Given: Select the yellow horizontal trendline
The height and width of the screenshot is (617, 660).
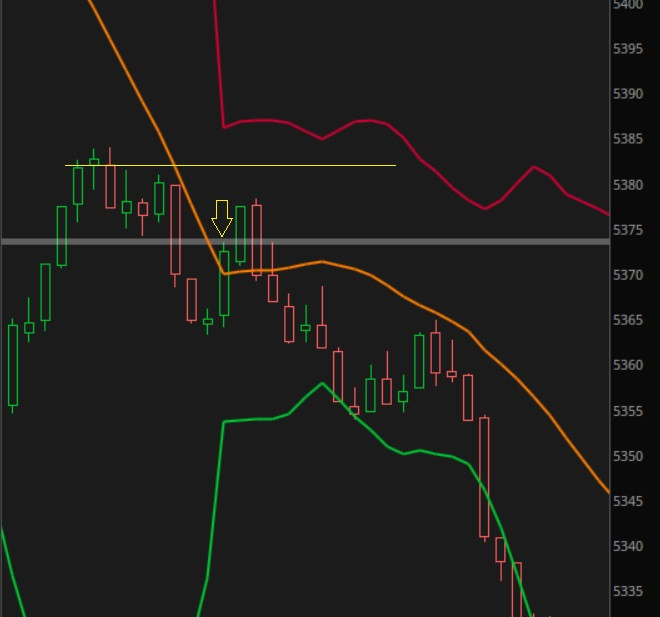Looking at the screenshot, I should pyautogui.click(x=230, y=165).
